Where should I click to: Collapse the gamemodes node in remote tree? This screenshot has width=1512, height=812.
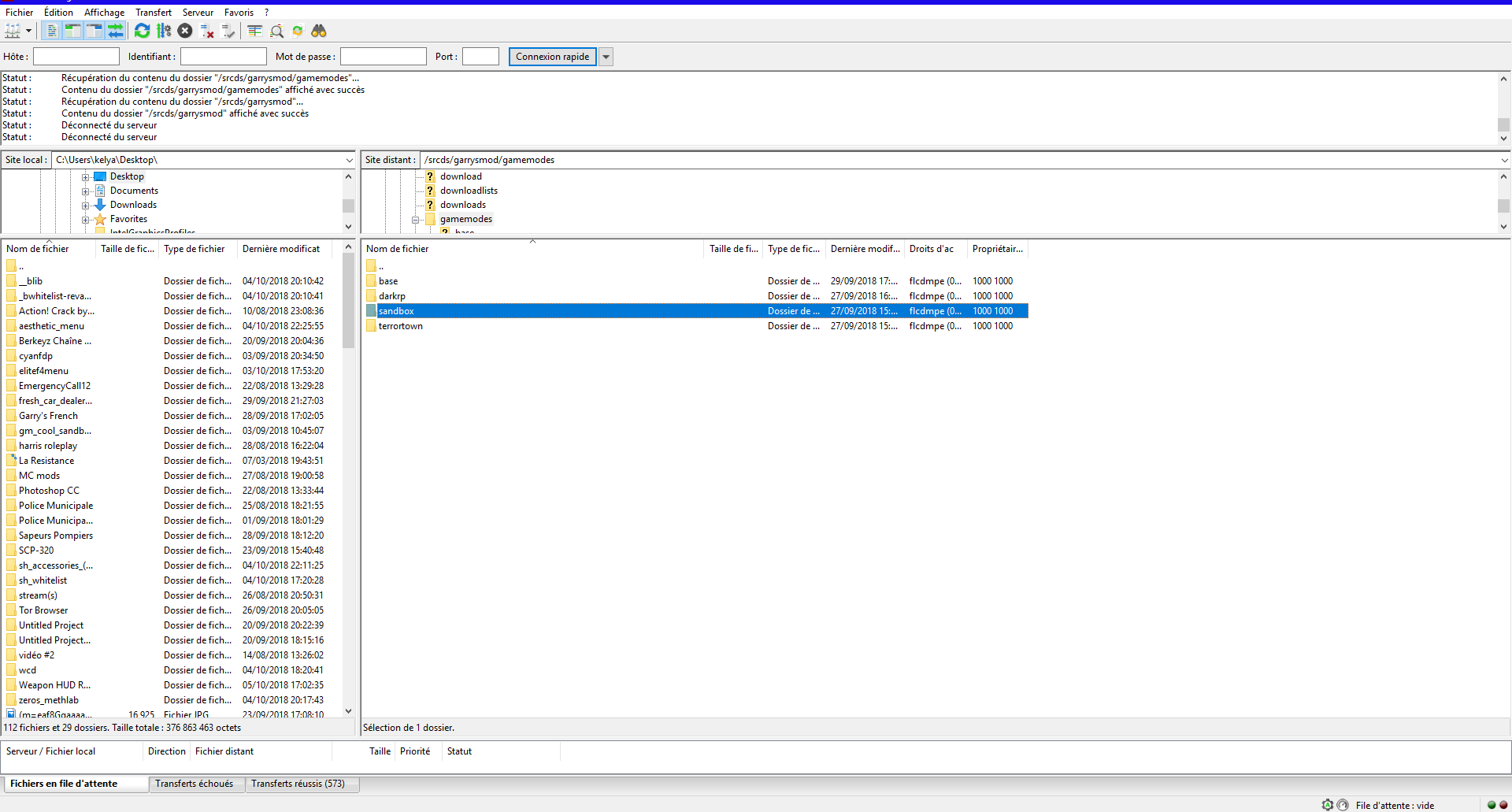pos(415,220)
